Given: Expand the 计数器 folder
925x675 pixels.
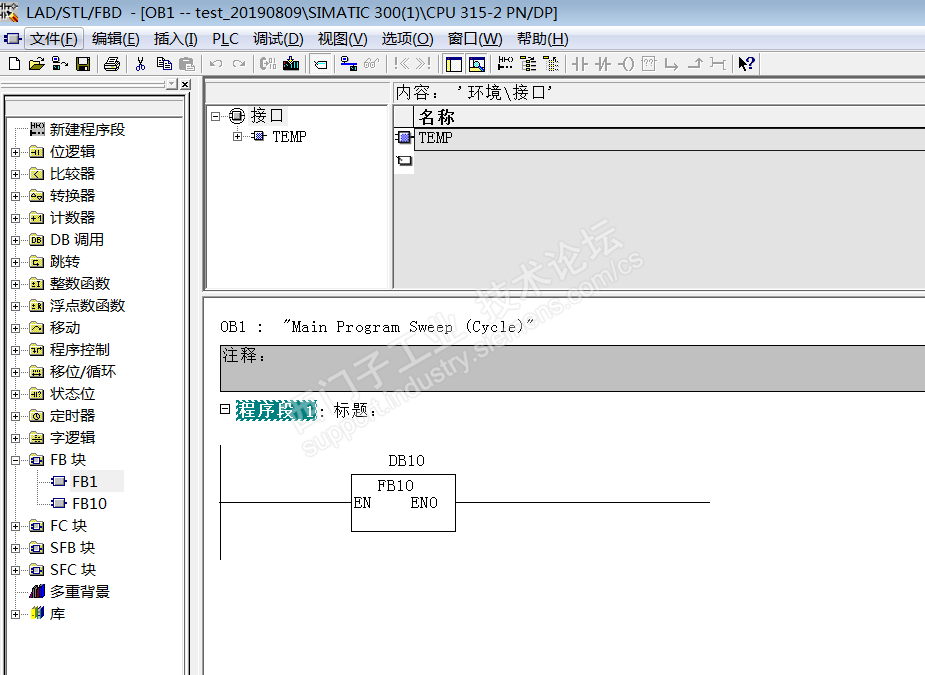Looking at the screenshot, I should click(x=15, y=218).
